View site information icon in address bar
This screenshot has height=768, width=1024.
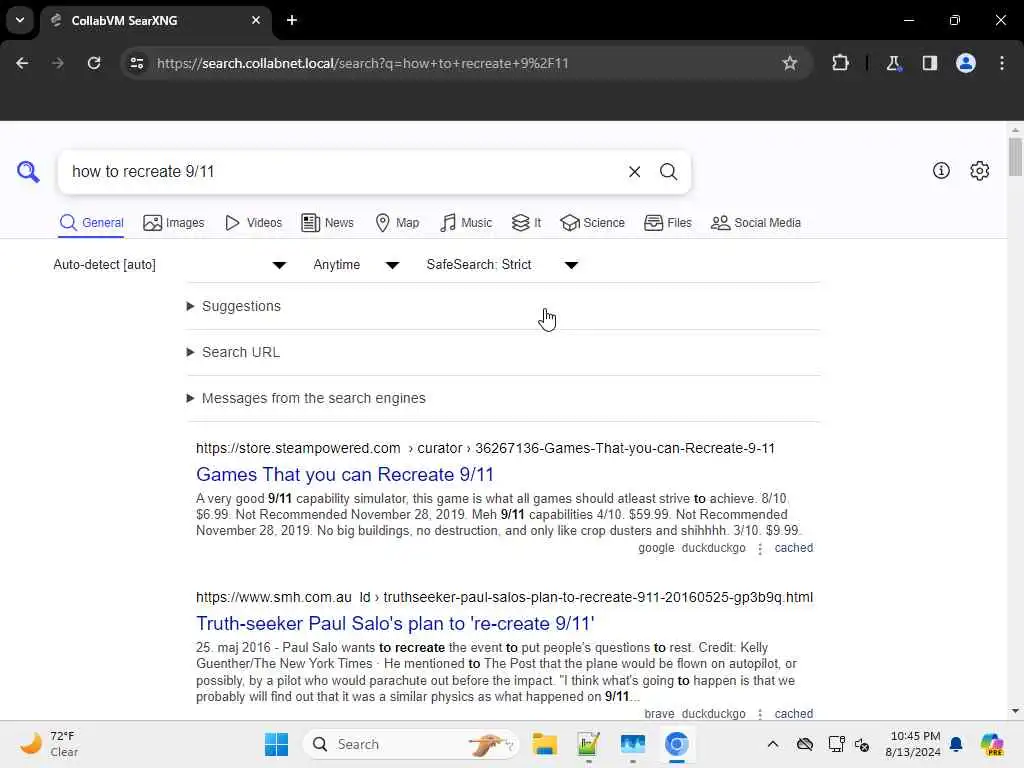coord(136,63)
